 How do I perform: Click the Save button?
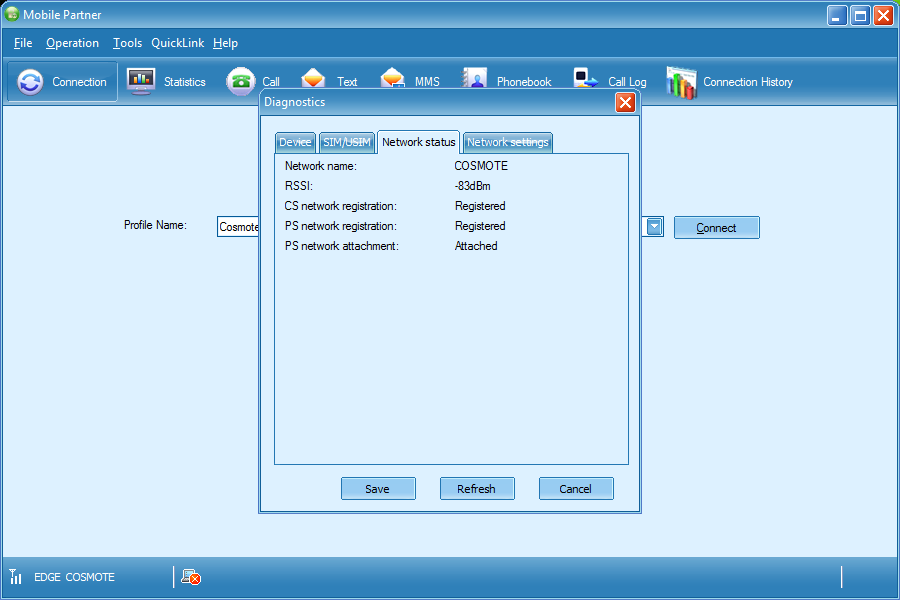click(x=378, y=489)
